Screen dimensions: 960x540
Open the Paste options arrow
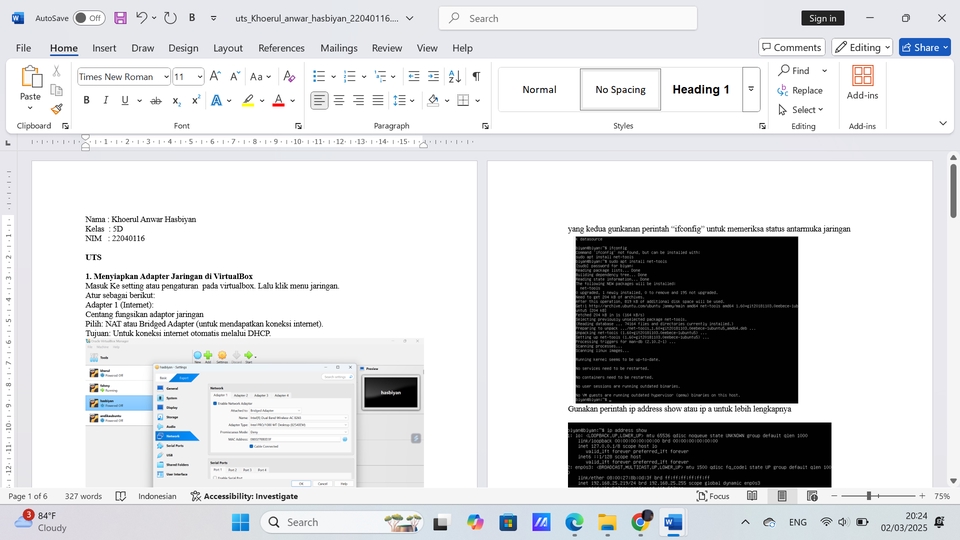(x=30, y=108)
